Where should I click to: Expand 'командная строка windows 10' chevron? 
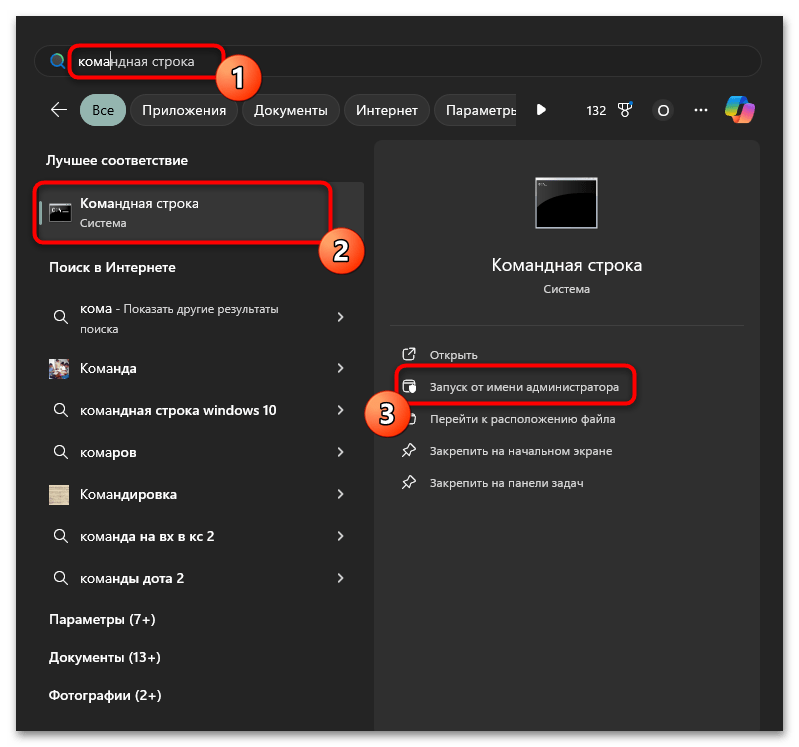[340, 410]
